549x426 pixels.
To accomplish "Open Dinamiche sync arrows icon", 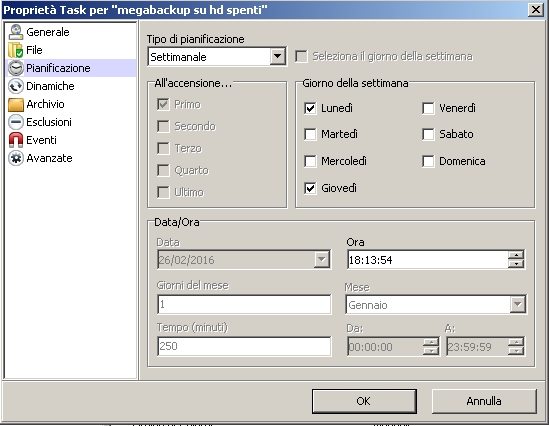I will tap(16, 86).
